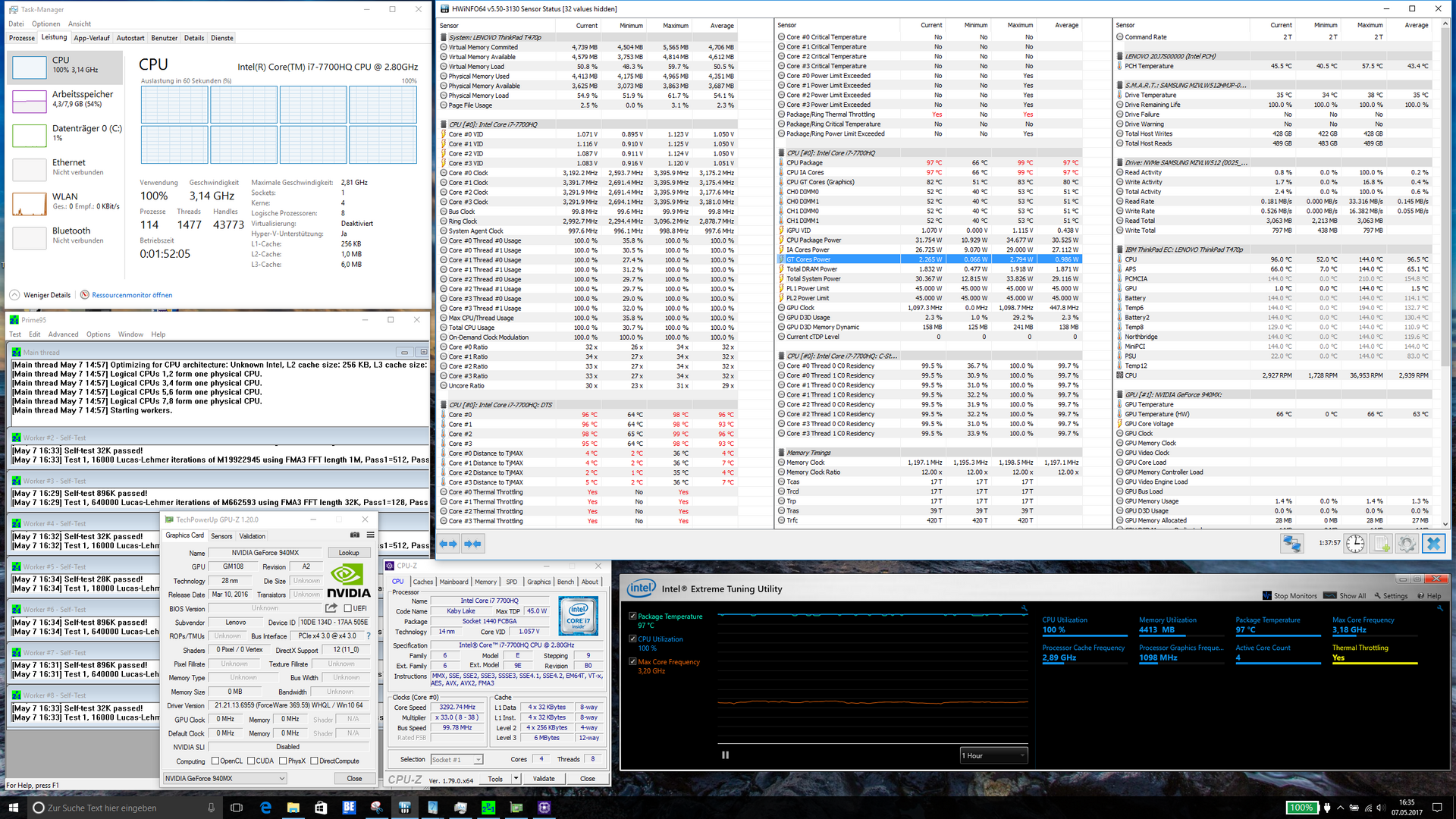Switch to the CPU-Z Mainboard tab
Screen dimensions: 1456x819
pyautogui.click(x=453, y=582)
